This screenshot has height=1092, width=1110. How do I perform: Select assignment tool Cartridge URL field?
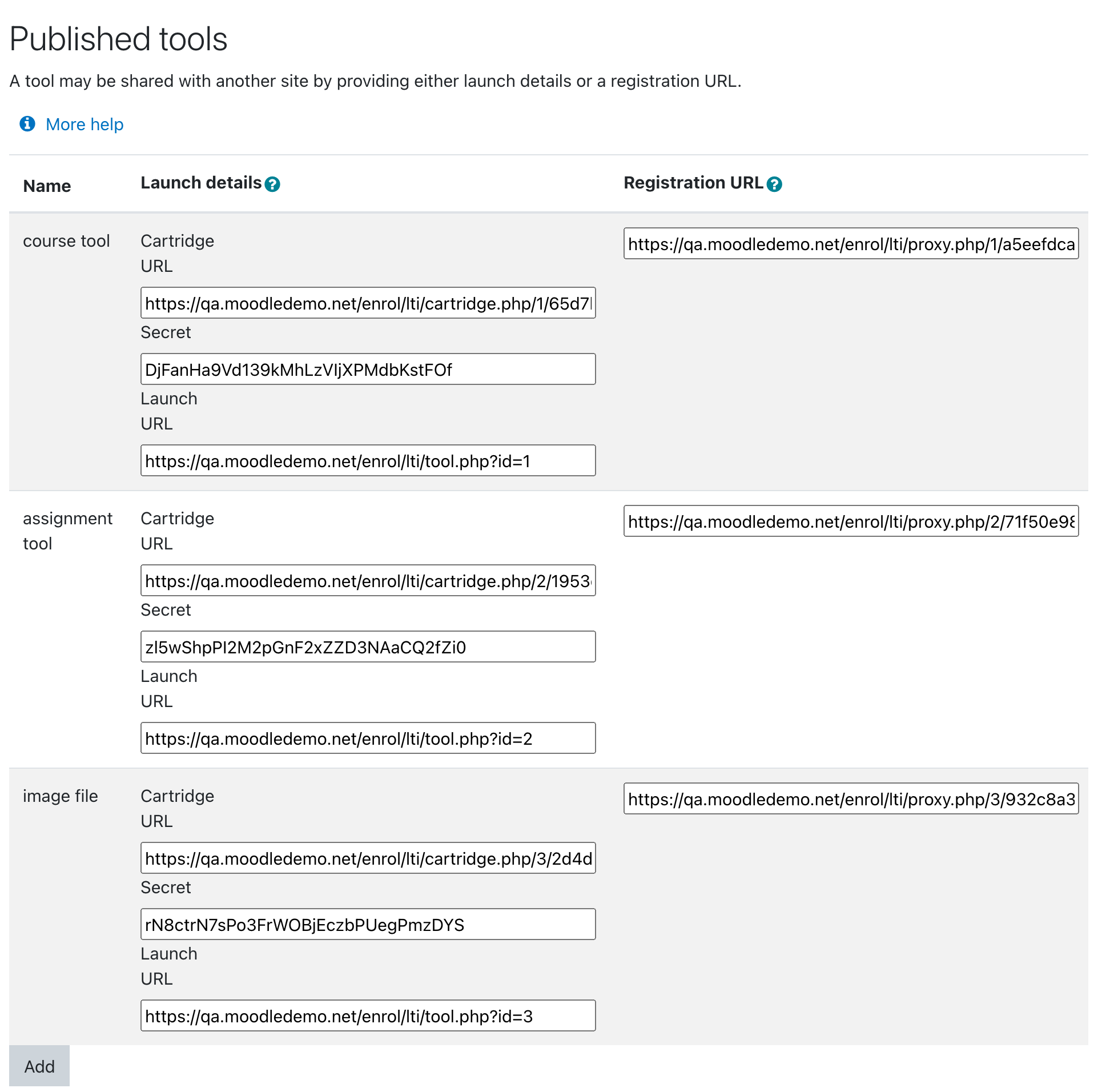point(368,581)
